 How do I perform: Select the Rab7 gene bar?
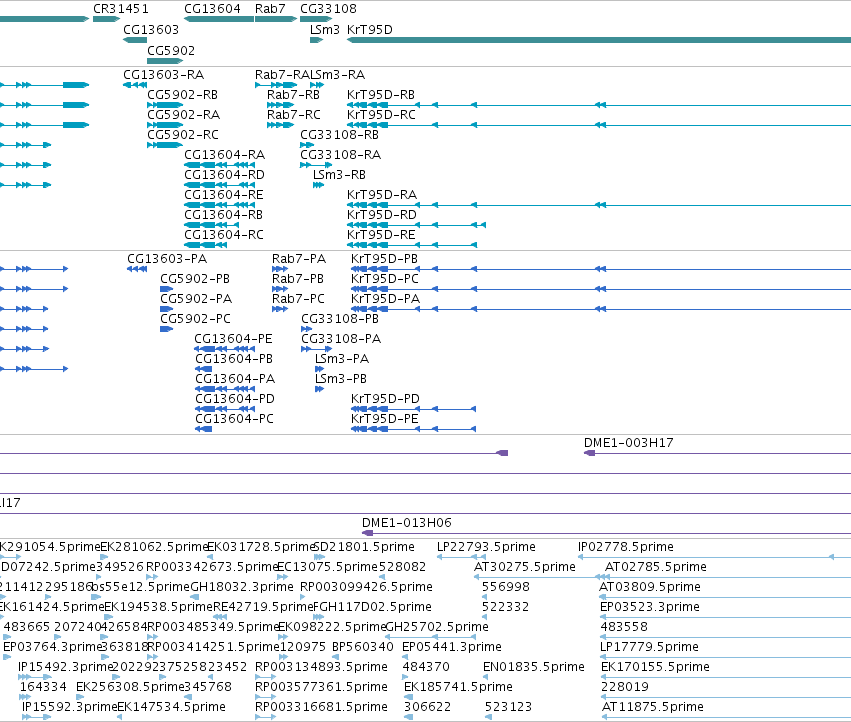click(276, 19)
